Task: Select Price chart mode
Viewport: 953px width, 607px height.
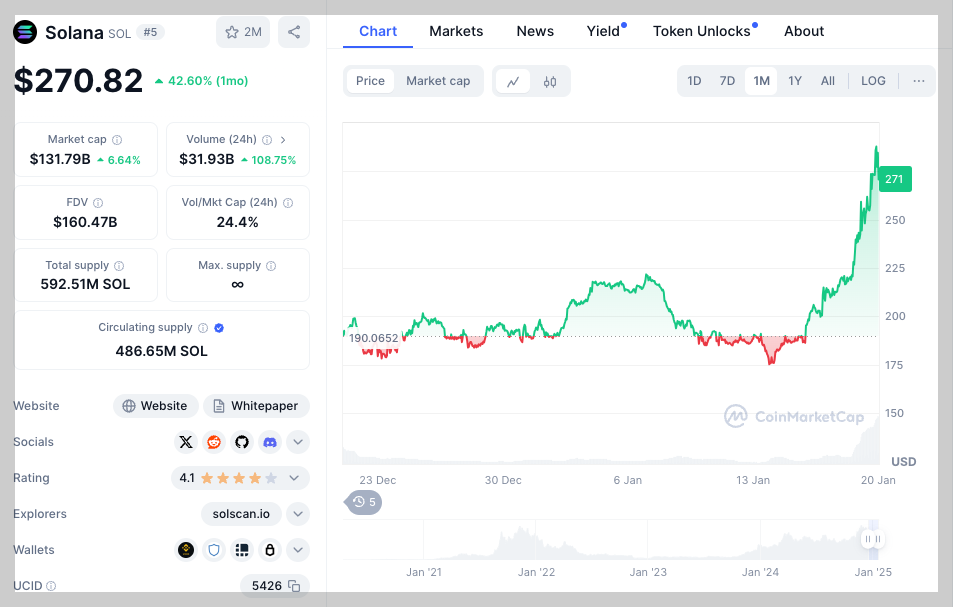Action: pyautogui.click(x=370, y=81)
